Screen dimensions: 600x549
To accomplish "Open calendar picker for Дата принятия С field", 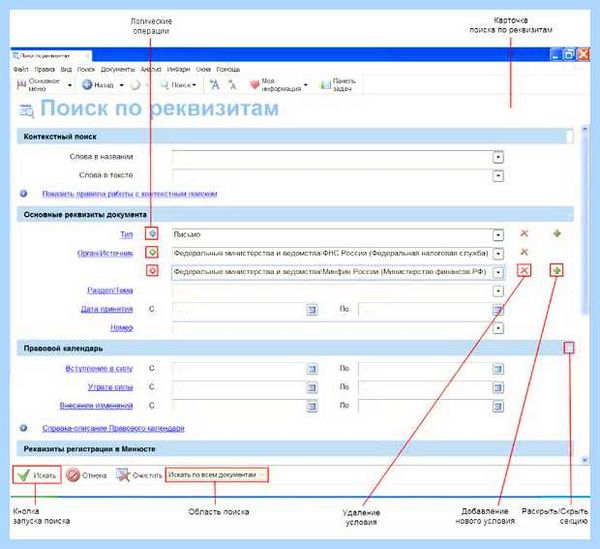I will coord(312,310).
